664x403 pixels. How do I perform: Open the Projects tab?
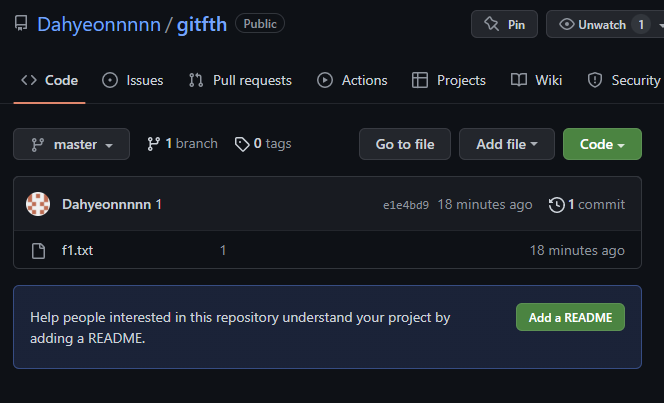(449, 80)
